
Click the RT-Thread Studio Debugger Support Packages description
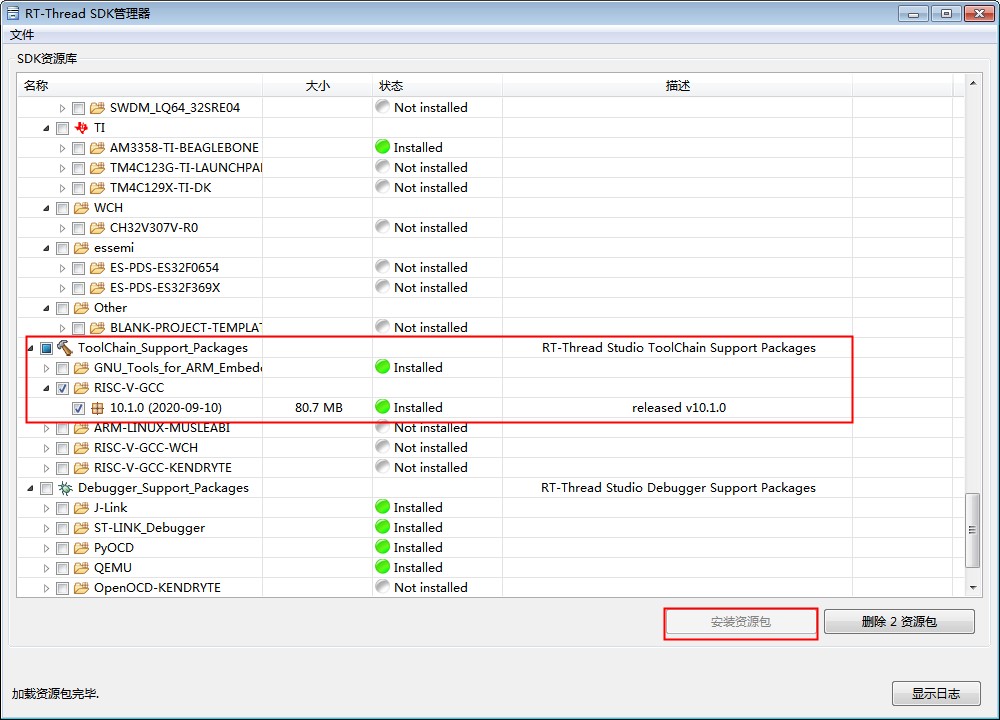(x=679, y=488)
